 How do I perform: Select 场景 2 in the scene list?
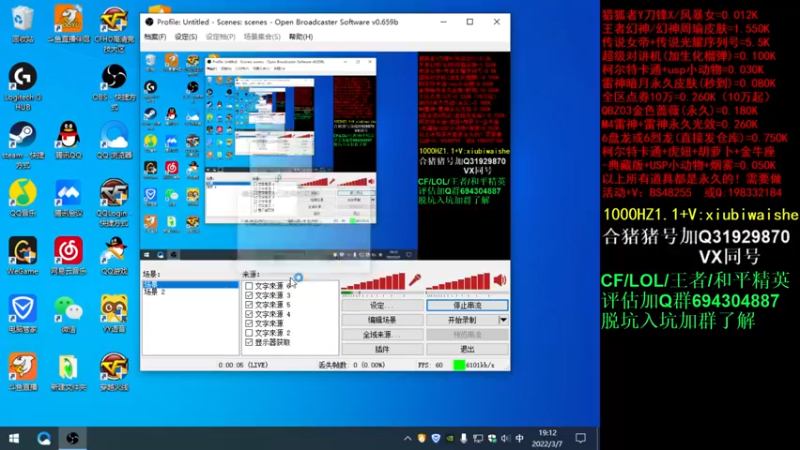tap(190, 292)
